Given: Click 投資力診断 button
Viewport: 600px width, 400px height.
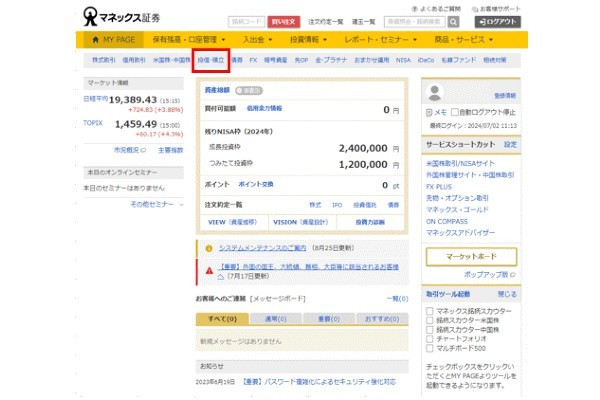Looking at the screenshot, I should pyautogui.click(x=370, y=222).
